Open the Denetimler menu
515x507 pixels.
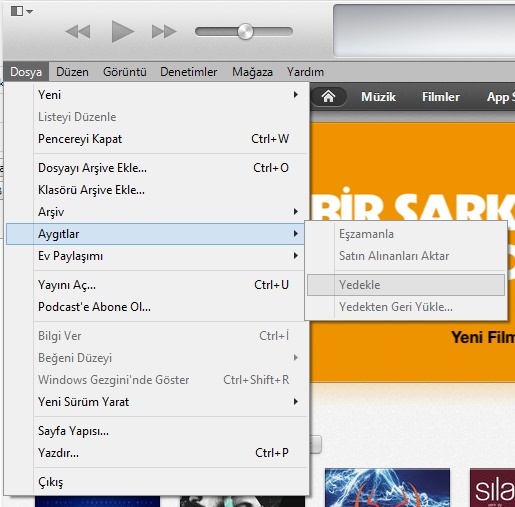coord(189,72)
